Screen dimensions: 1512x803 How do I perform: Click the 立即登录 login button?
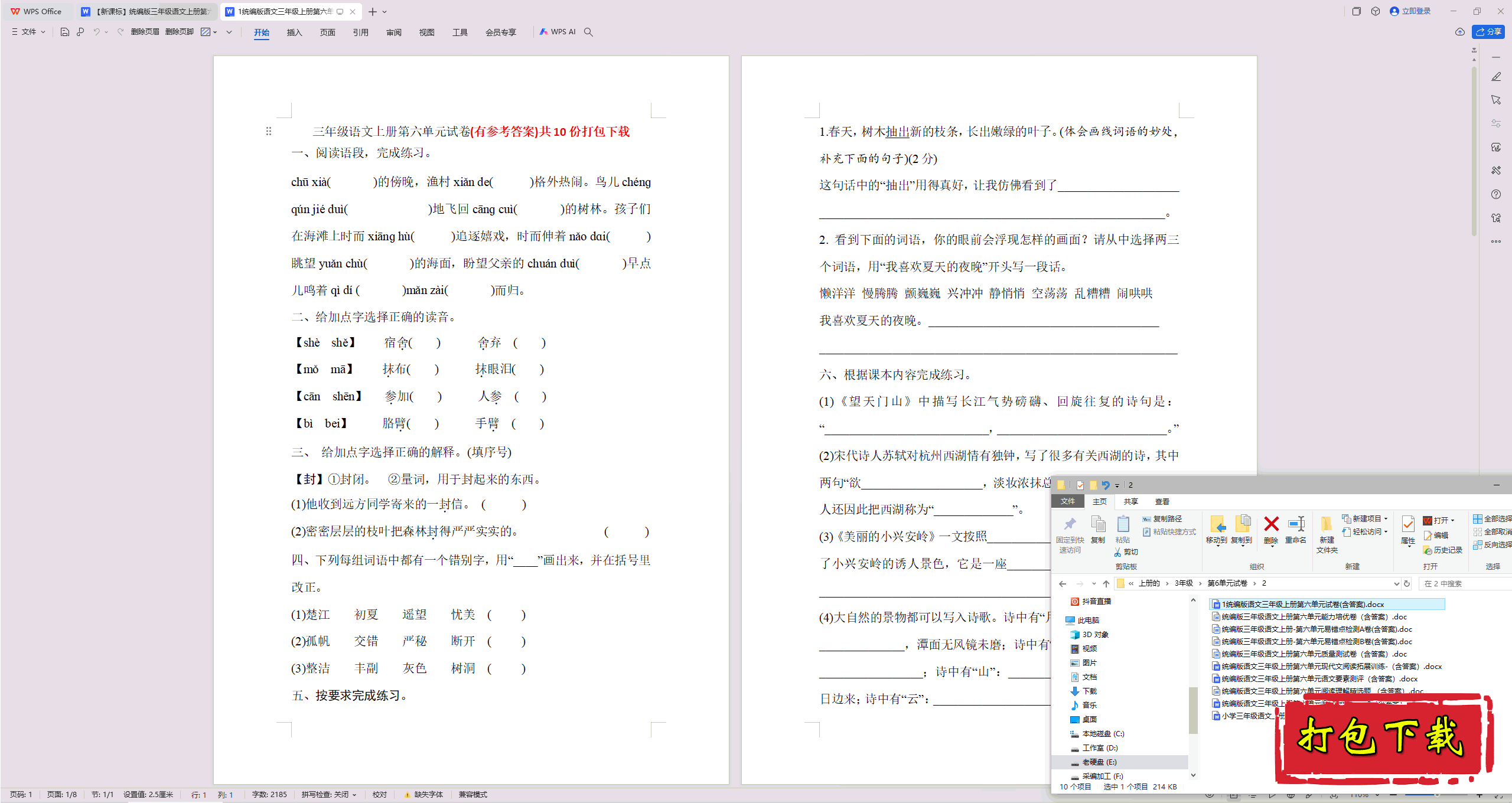(x=1410, y=11)
